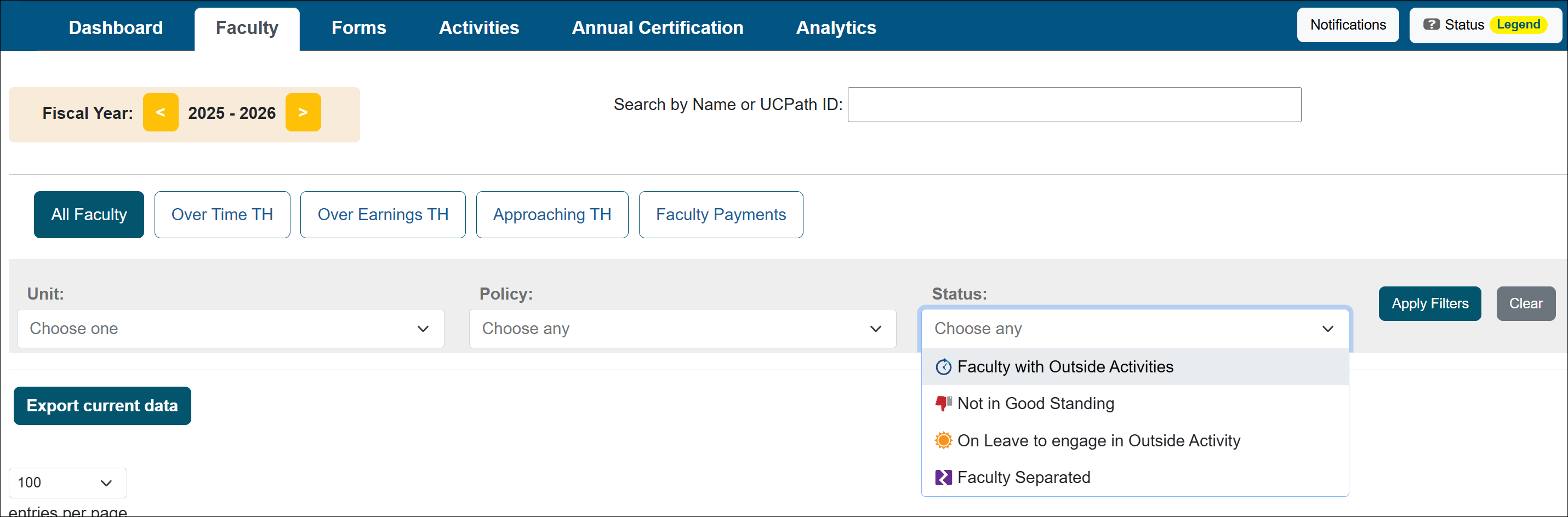The width and height of the screenshot is (1568, 517).
Task: Export current data
Action: point(101,406)
